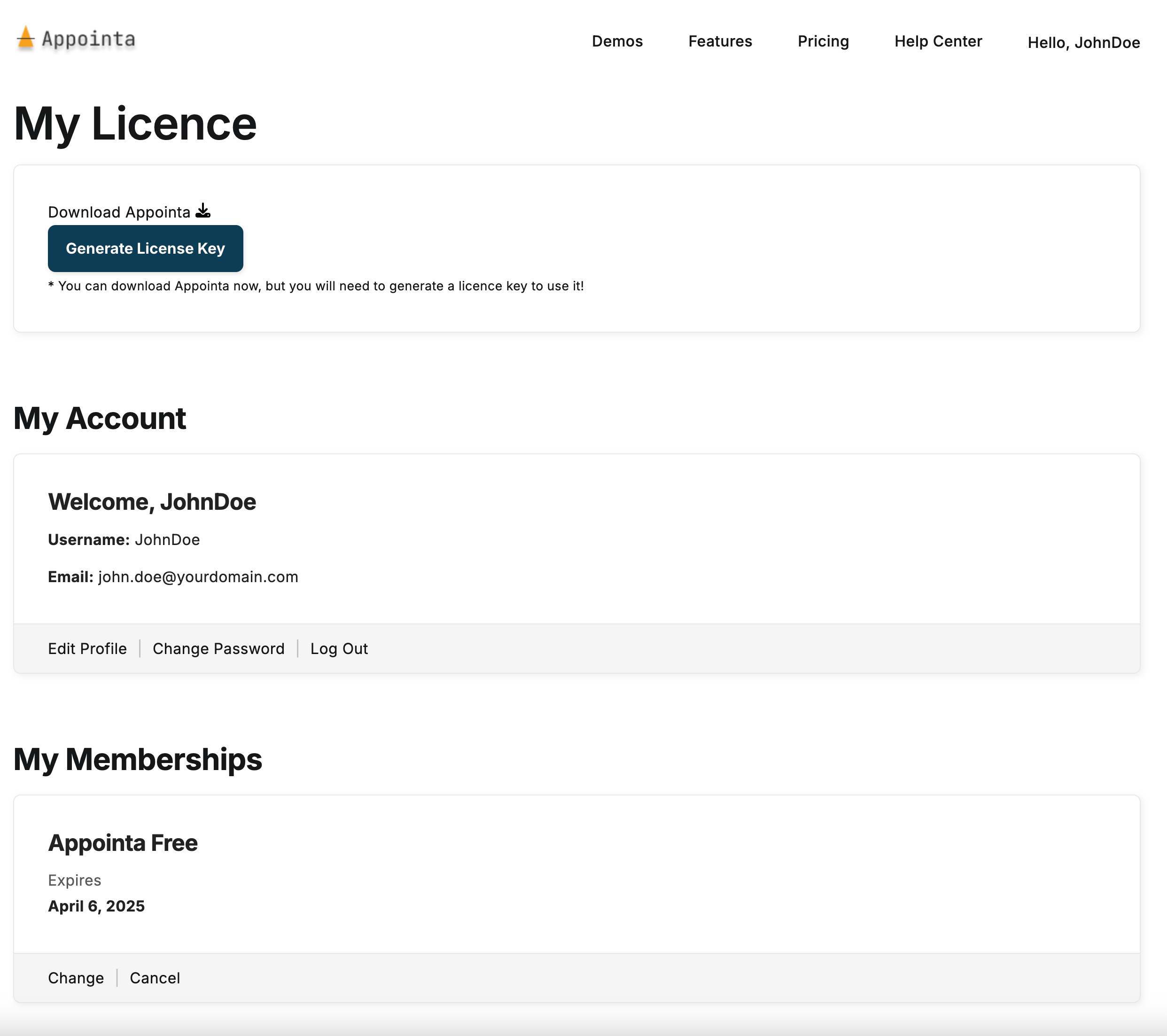Select Change Password

point(218,649)
